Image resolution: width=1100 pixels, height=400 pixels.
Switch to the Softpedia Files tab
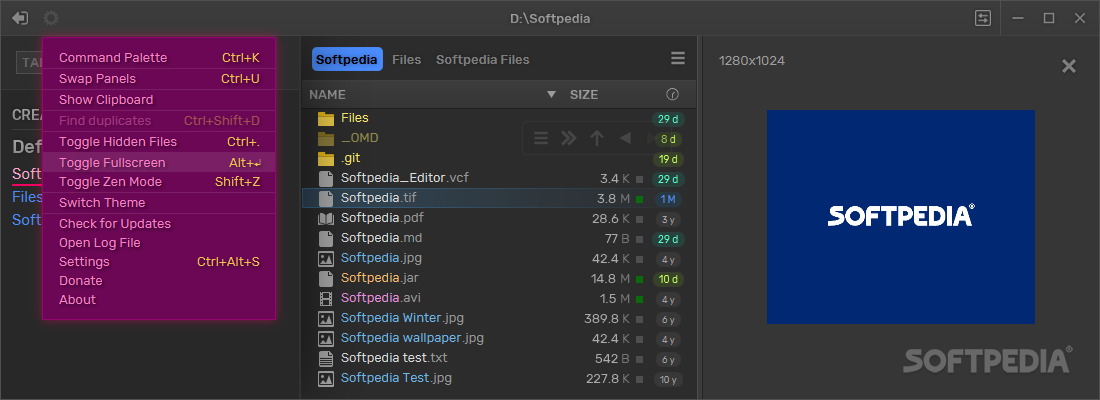(483, 60)
